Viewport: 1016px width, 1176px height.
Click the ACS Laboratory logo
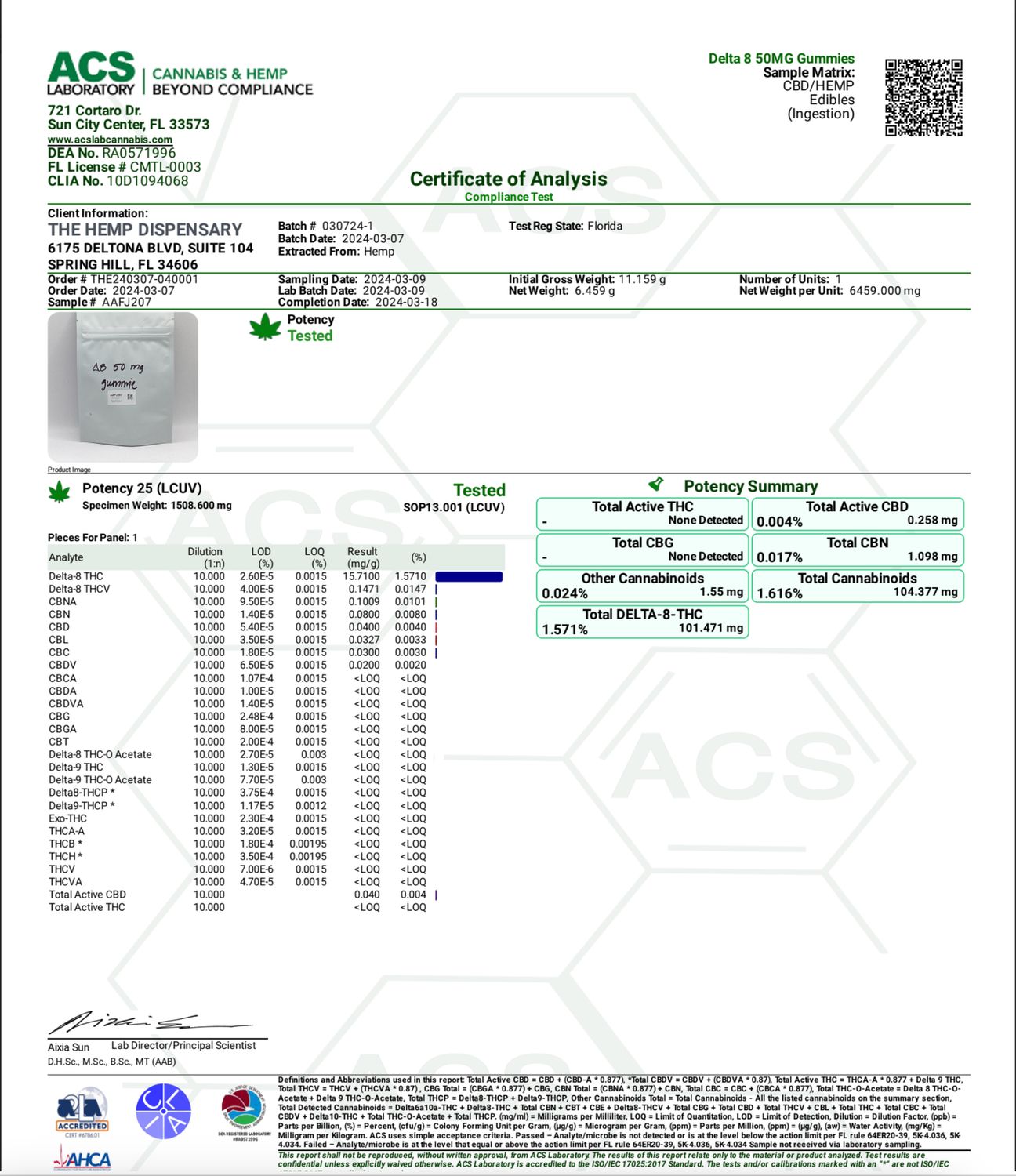tap(180, 74)
